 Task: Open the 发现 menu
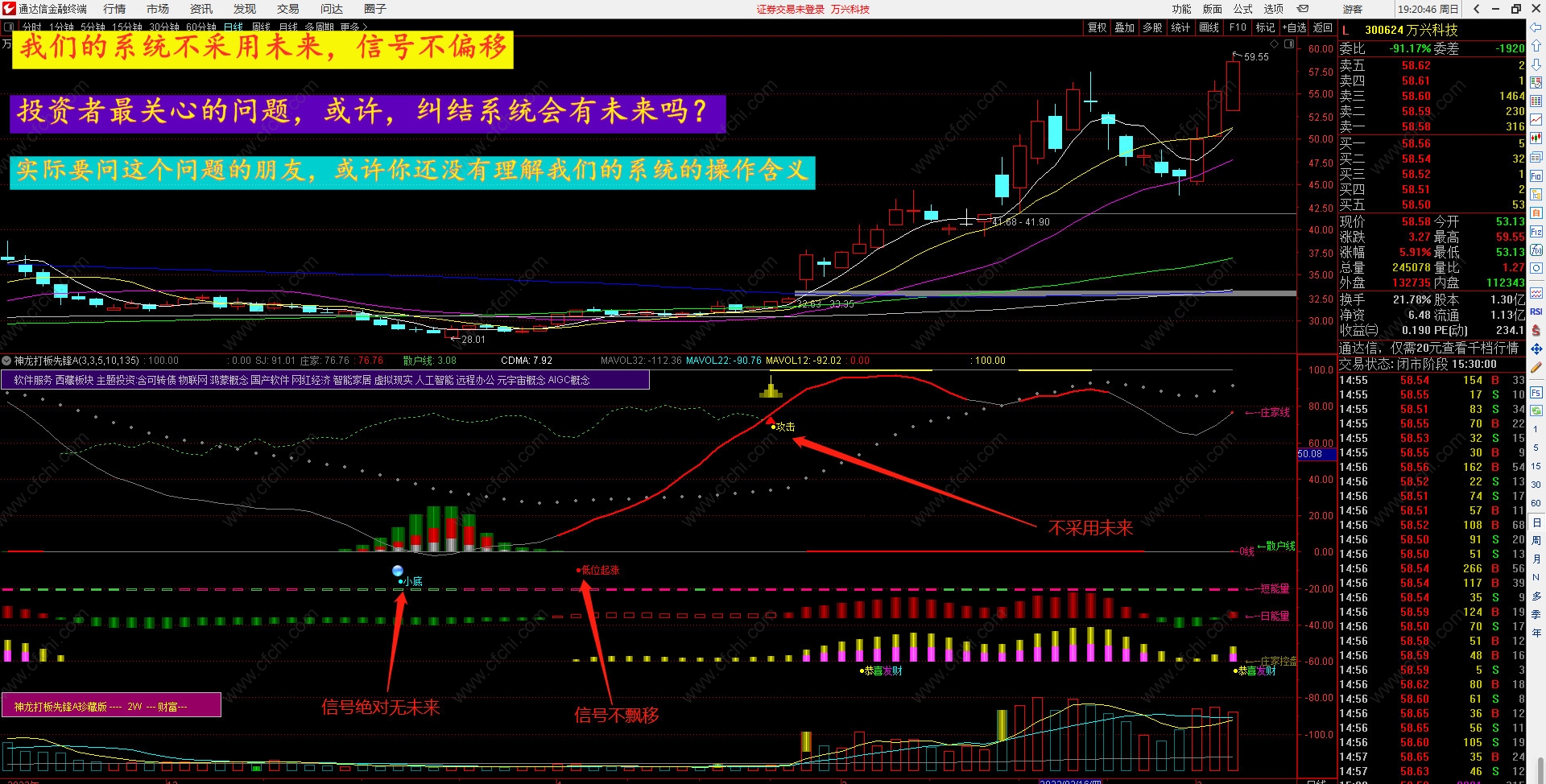coord(245,9)
